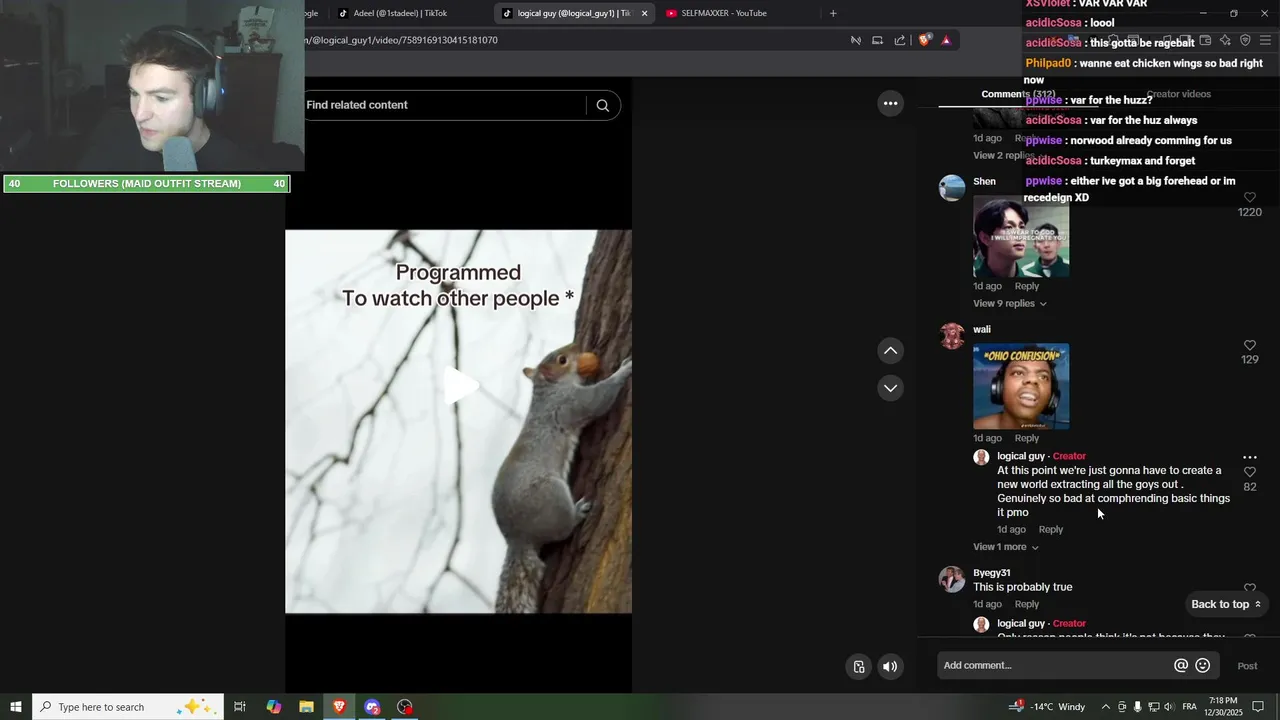Reply to logical guy's goys comment
The image size is (1280, 720).
[1051, 529]
